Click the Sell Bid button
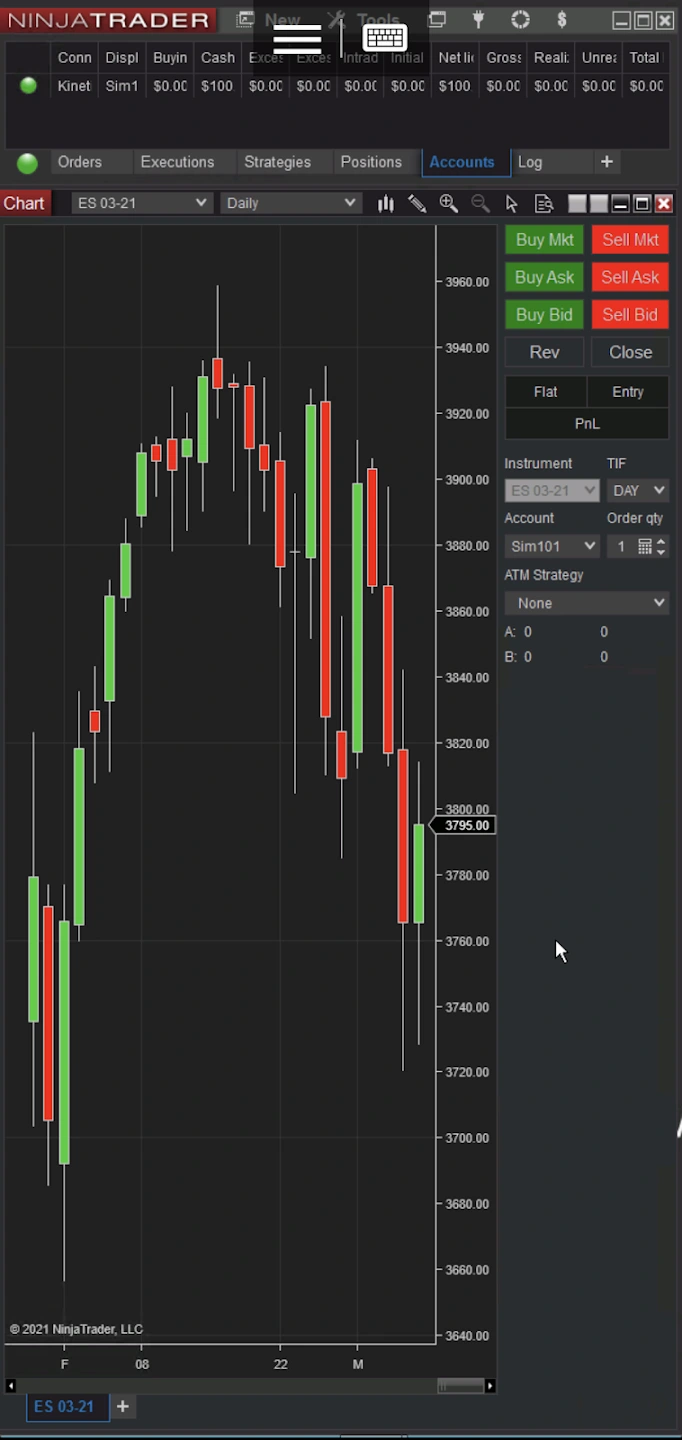The height and width of the screenshot is (1440, 682). click(x=630, y=314)
